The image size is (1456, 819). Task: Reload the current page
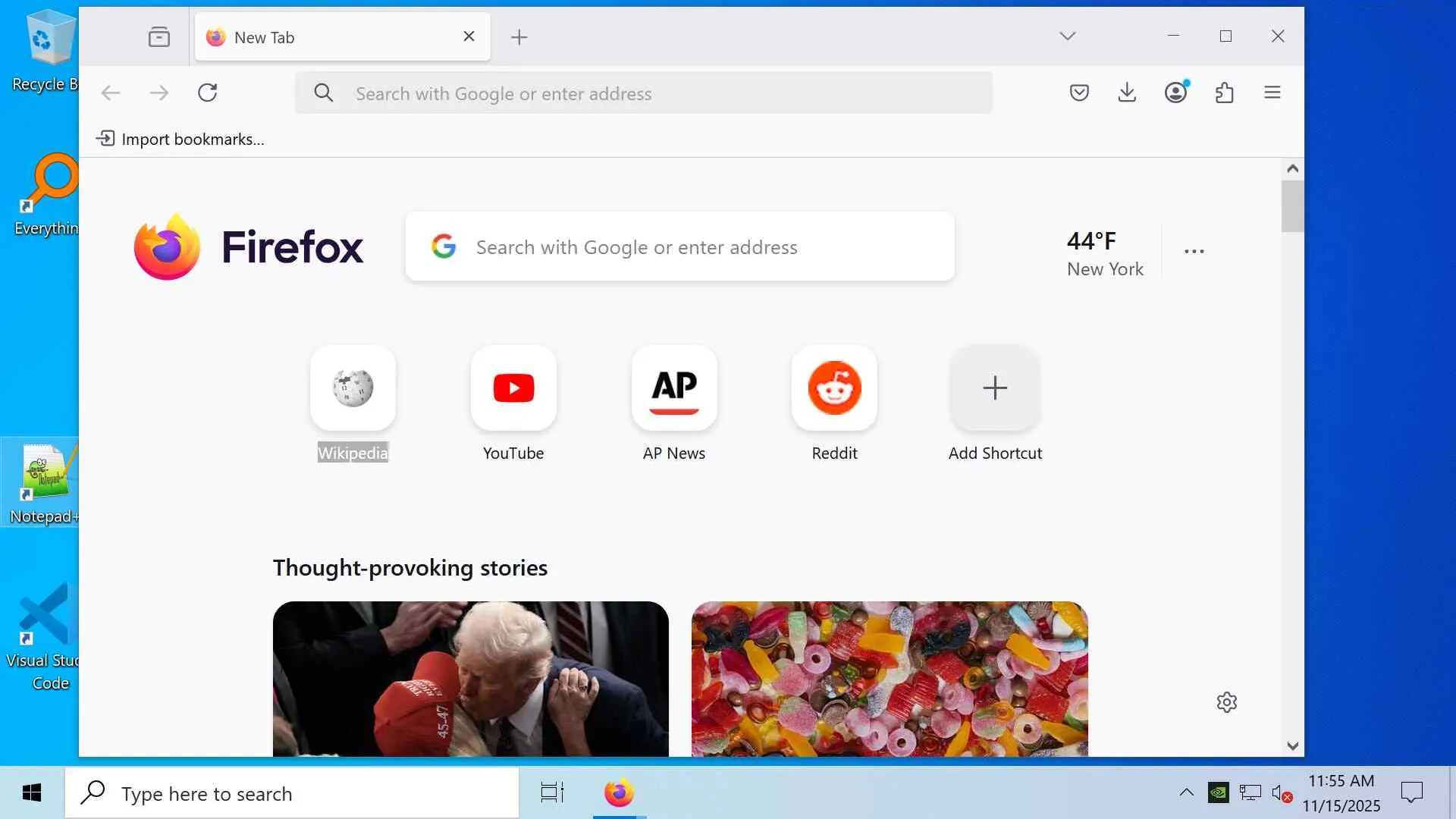[x=207, y=93]
